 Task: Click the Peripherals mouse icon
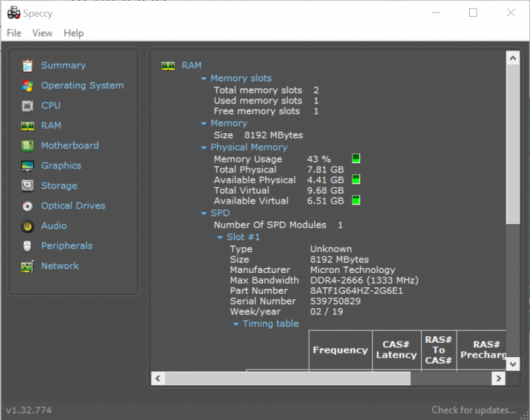point(27,246)
